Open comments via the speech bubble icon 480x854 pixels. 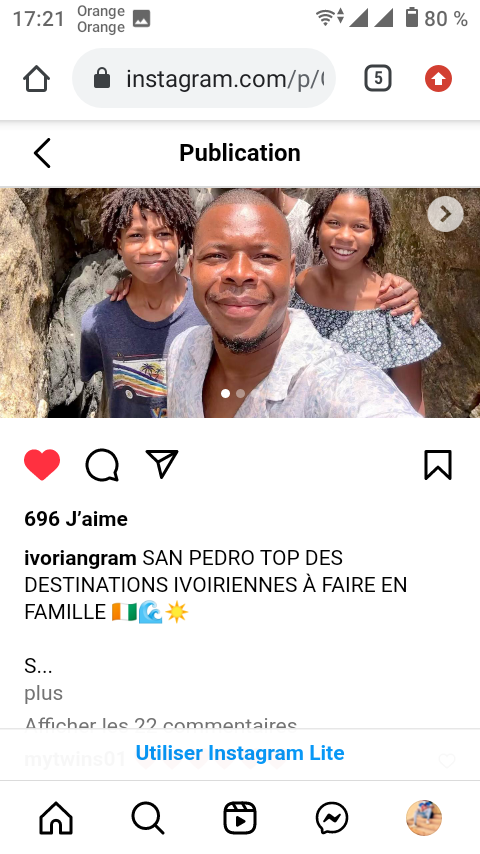(x=102, y=465)
